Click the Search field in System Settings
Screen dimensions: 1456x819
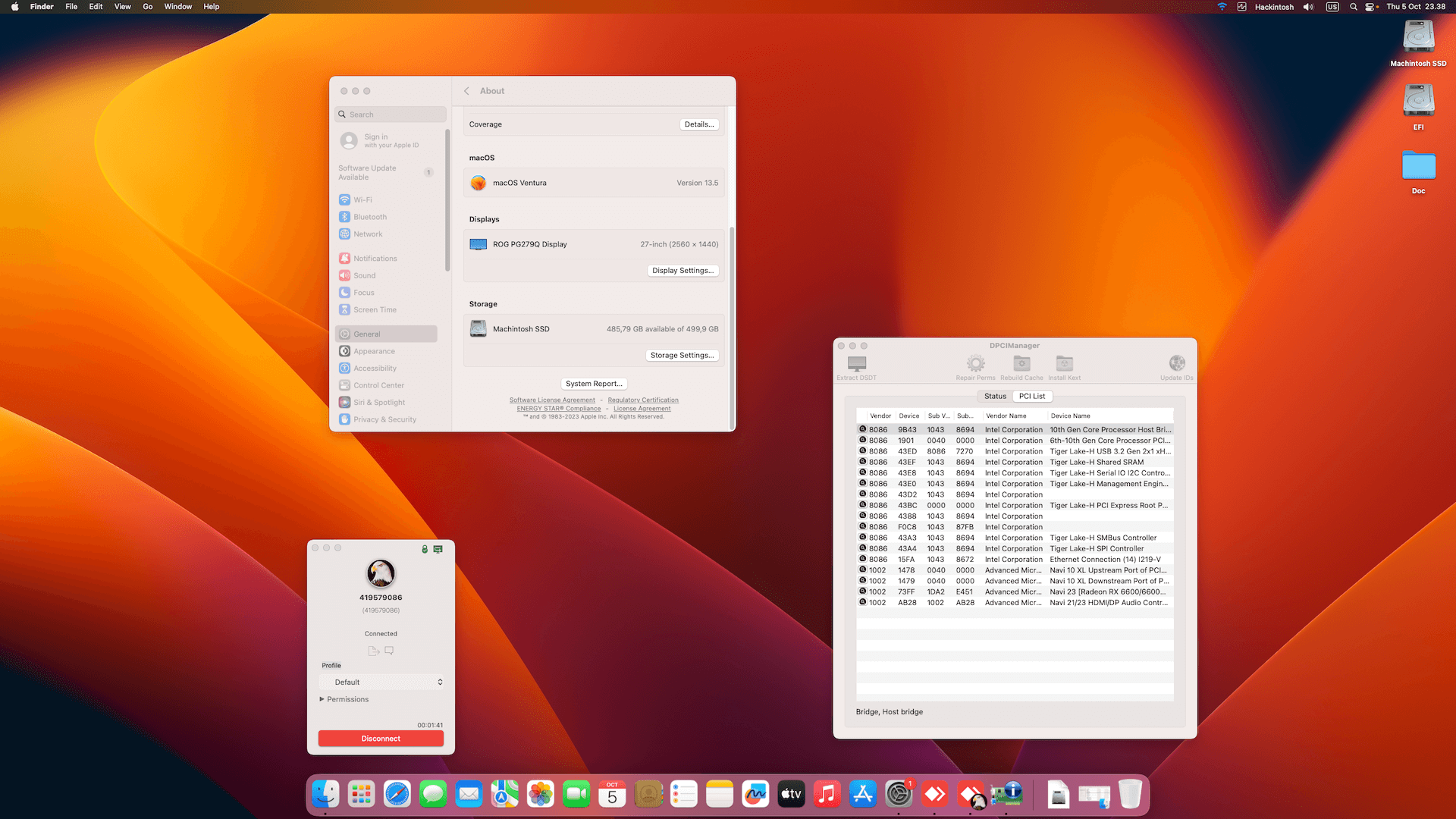coord(391,115)
